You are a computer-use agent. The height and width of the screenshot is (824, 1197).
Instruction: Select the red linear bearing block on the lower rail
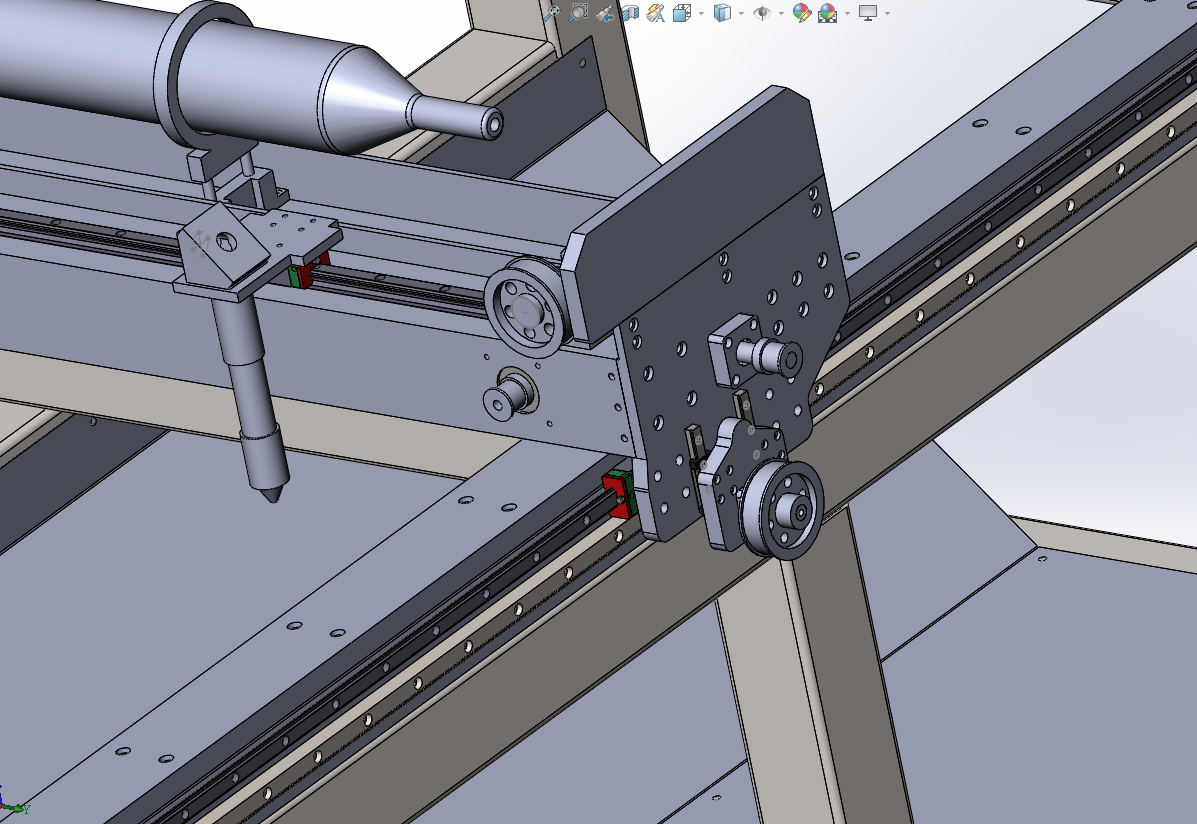click(x=618, y=494)
